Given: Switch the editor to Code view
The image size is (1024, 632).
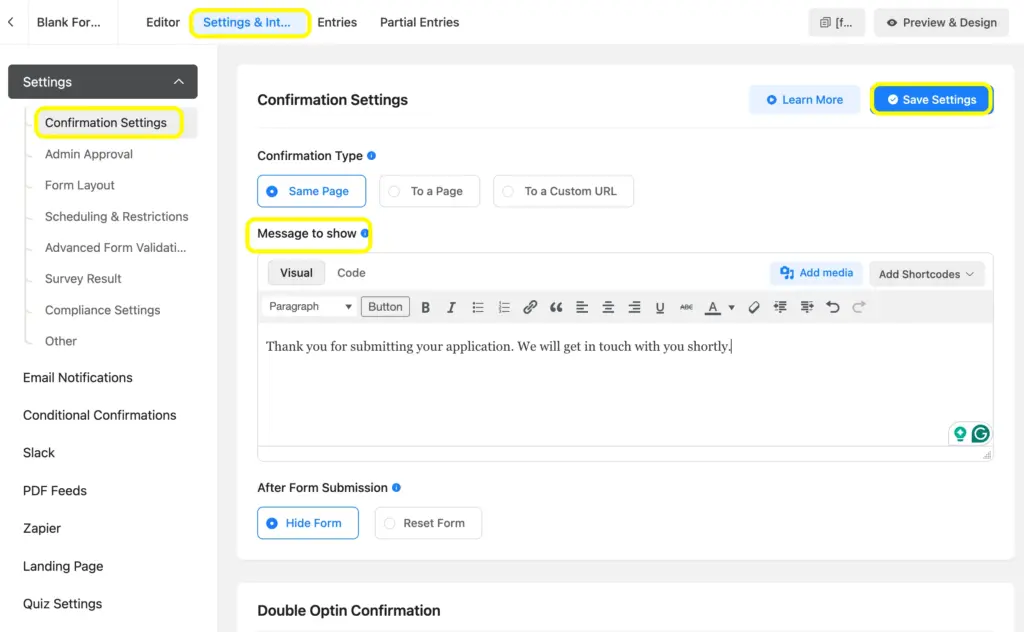Looking at the screenshot, I should coord(351,271).
